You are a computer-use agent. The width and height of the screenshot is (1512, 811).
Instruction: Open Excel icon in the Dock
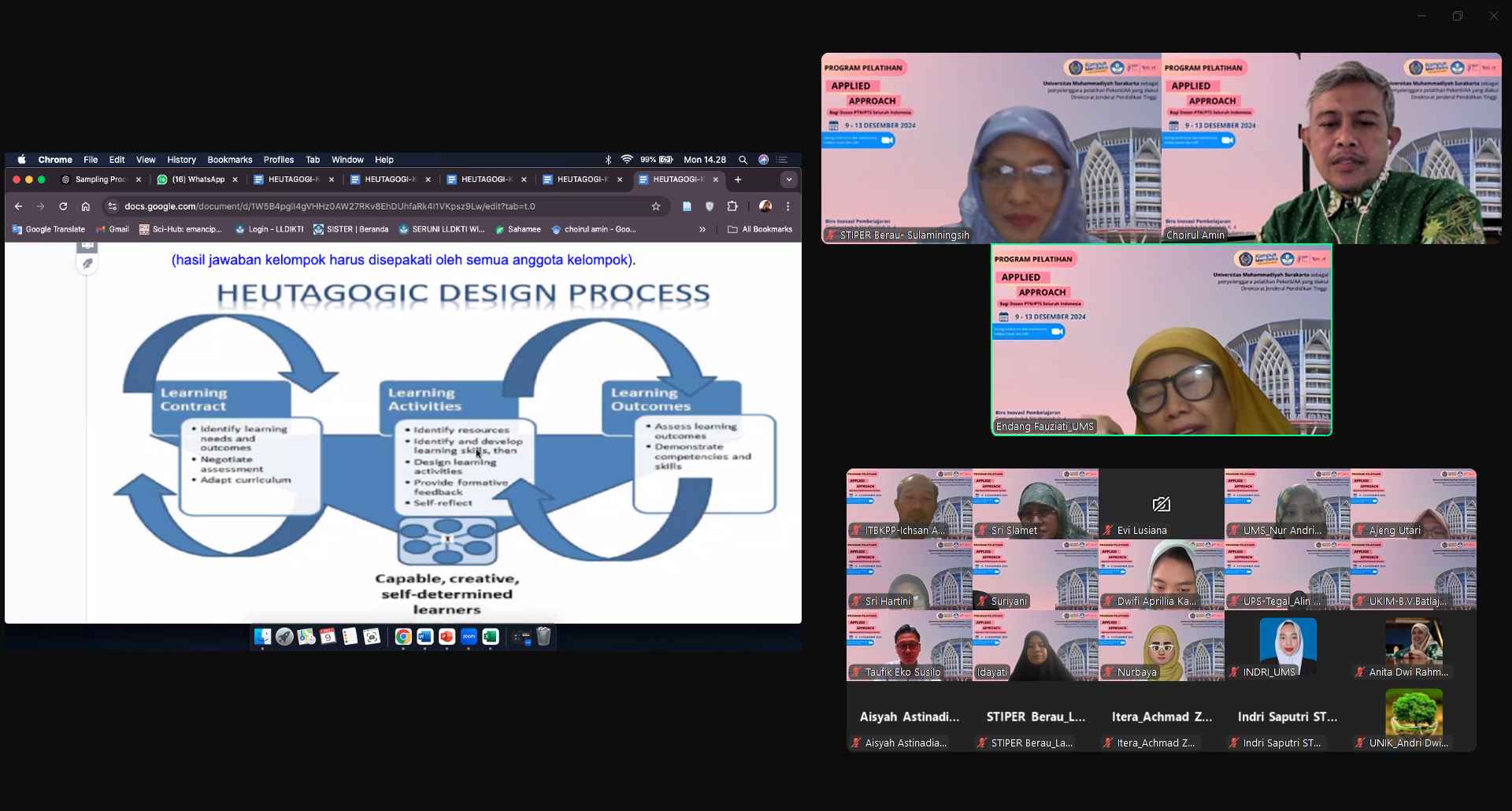pos(491,637)
